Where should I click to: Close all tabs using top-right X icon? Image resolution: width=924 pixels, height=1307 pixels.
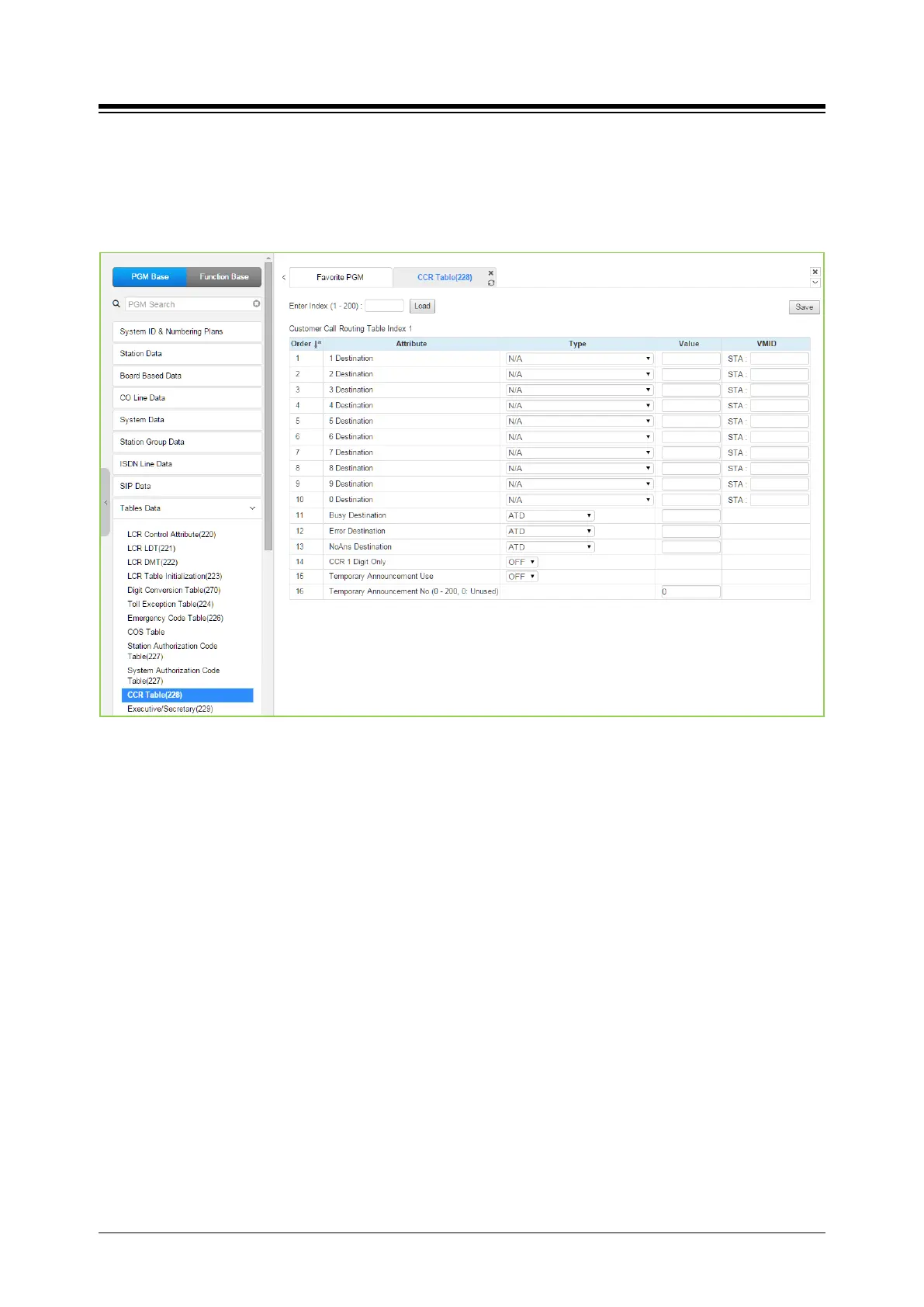(815, 272)
